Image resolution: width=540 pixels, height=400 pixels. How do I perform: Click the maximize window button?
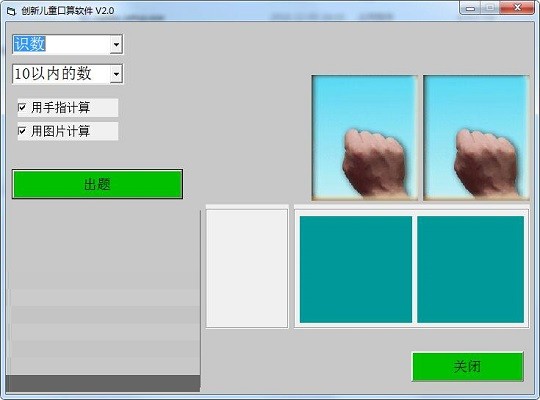[490, 8]
